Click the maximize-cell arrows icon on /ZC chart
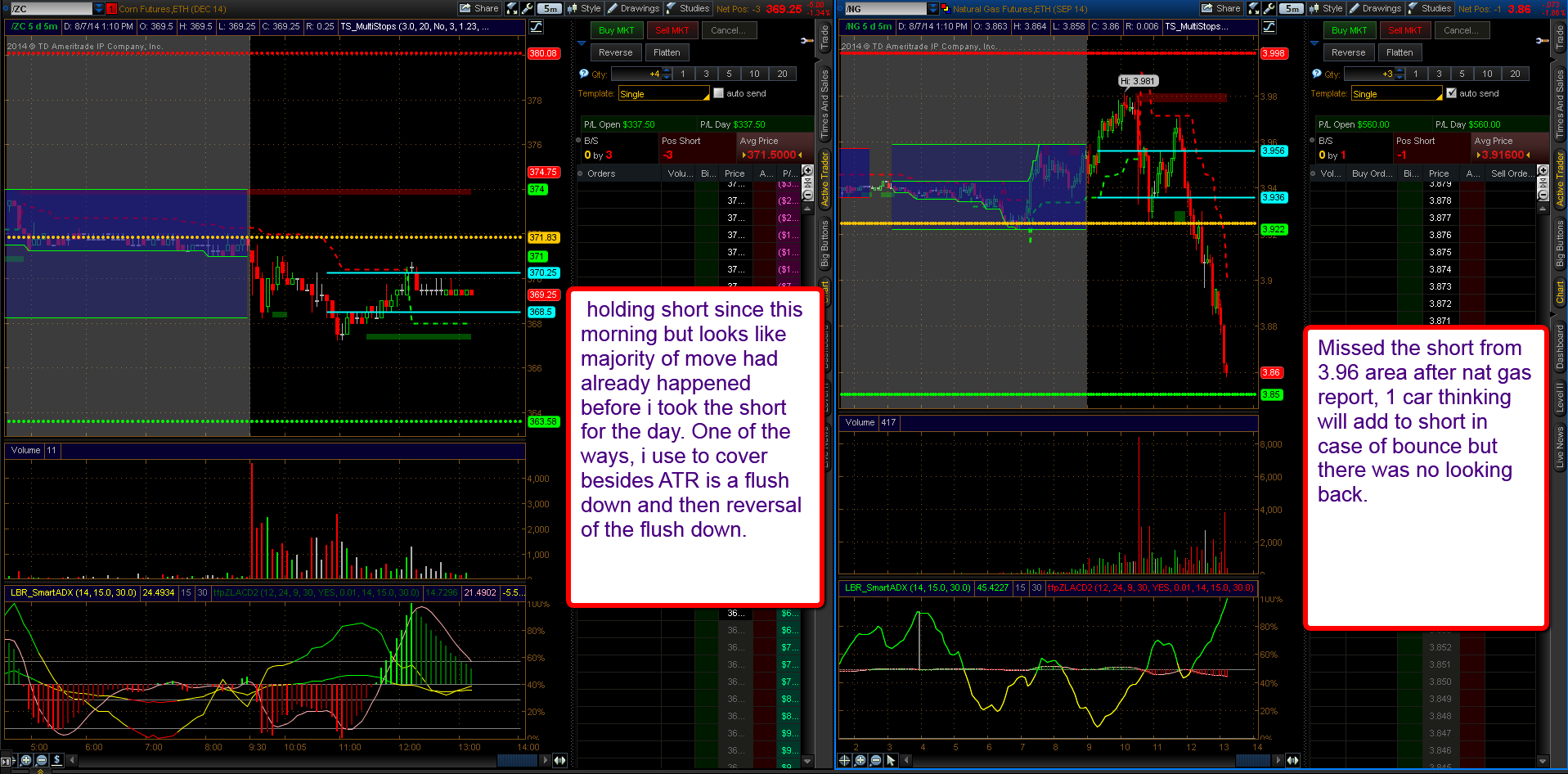 (512, 8)
